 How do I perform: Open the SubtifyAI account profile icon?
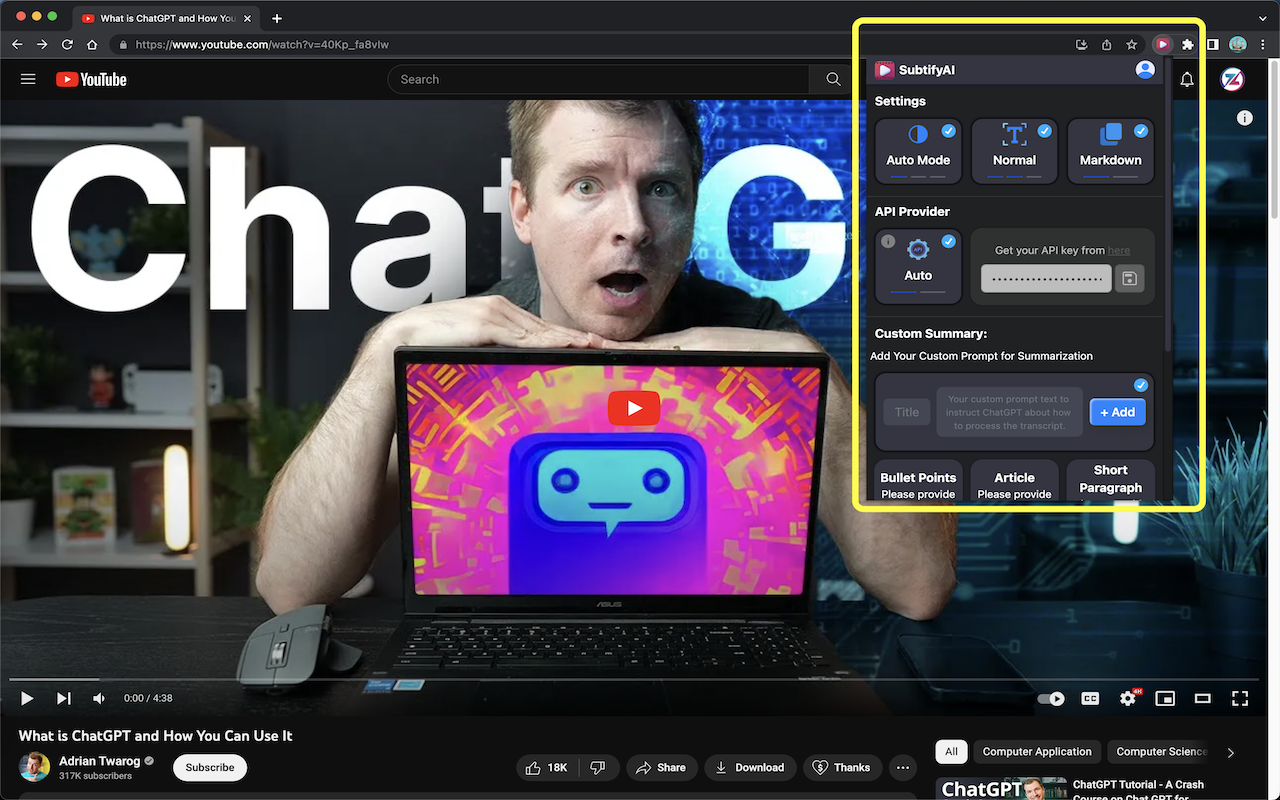pos(1145,69)
